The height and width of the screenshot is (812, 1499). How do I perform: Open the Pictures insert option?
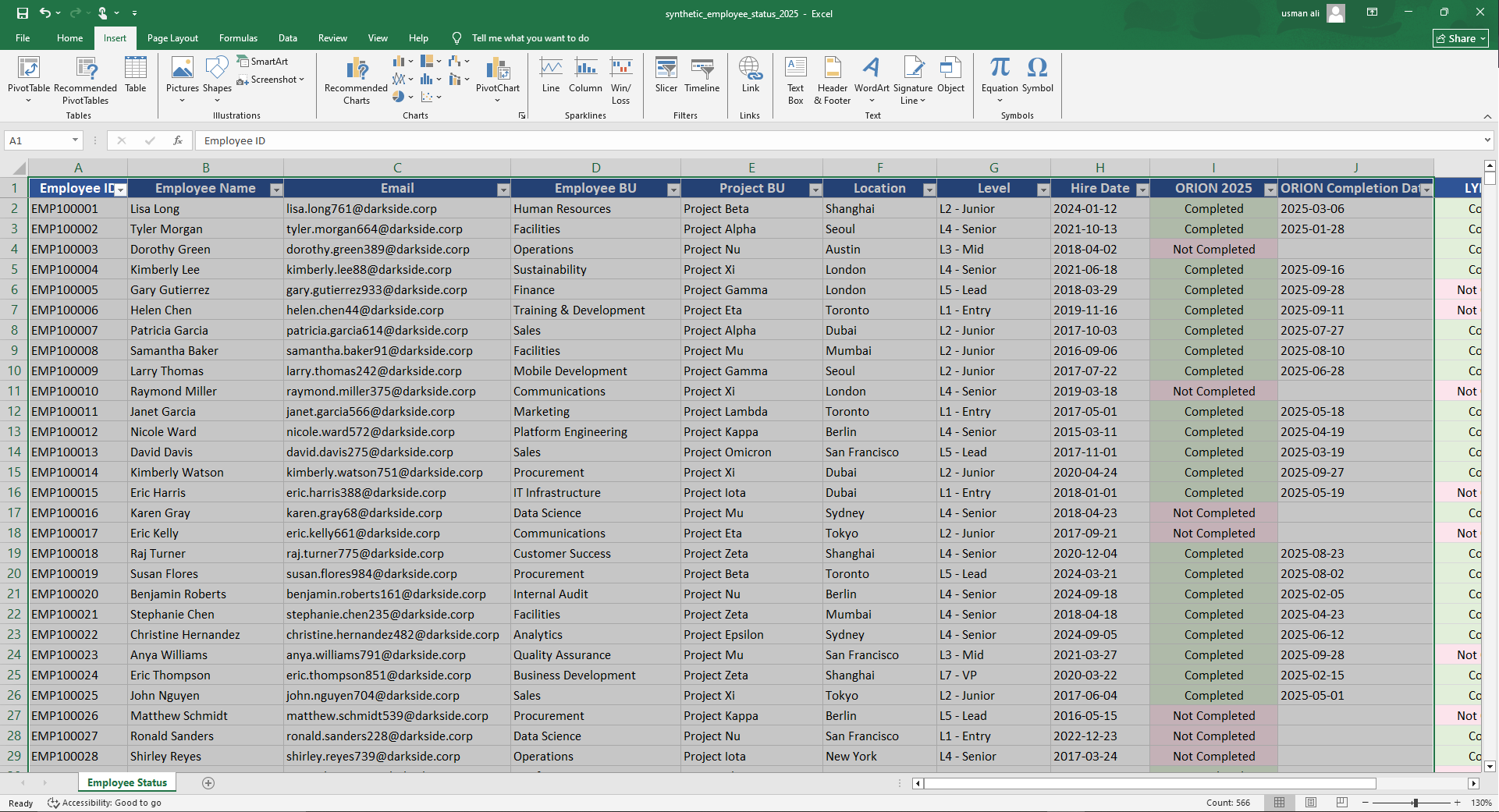tap(182, 80)
